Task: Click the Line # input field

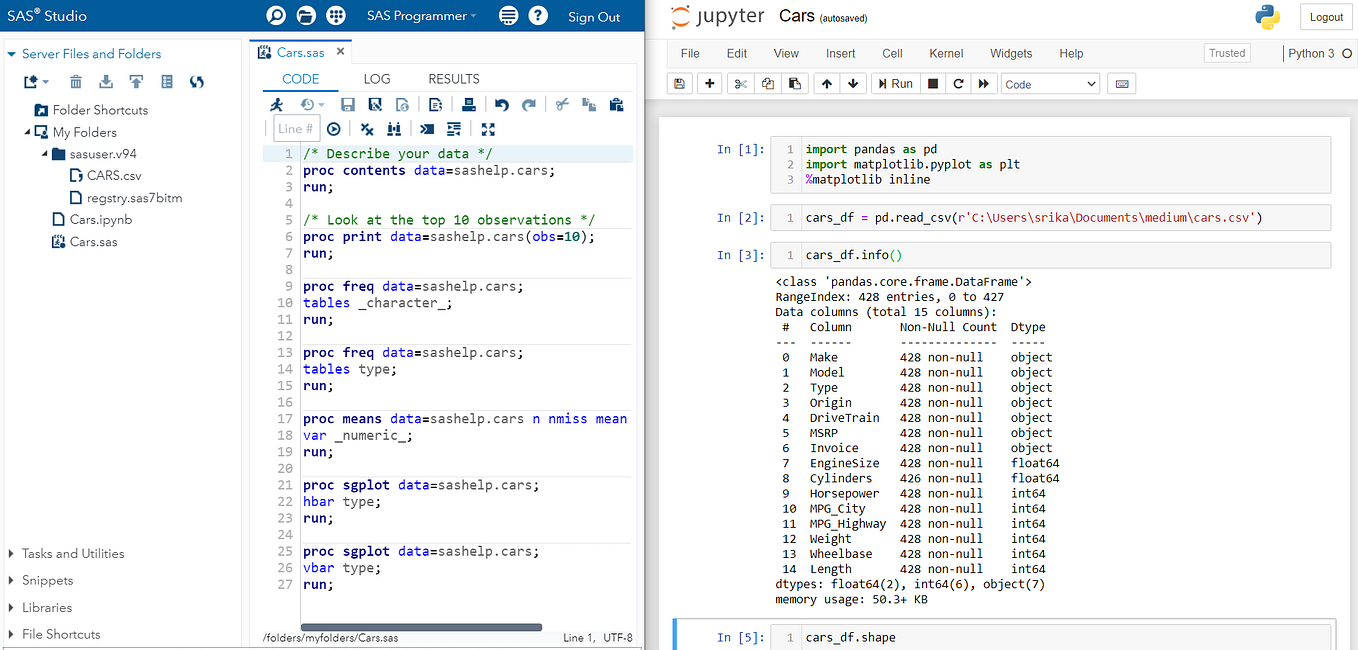Action: 295,128
